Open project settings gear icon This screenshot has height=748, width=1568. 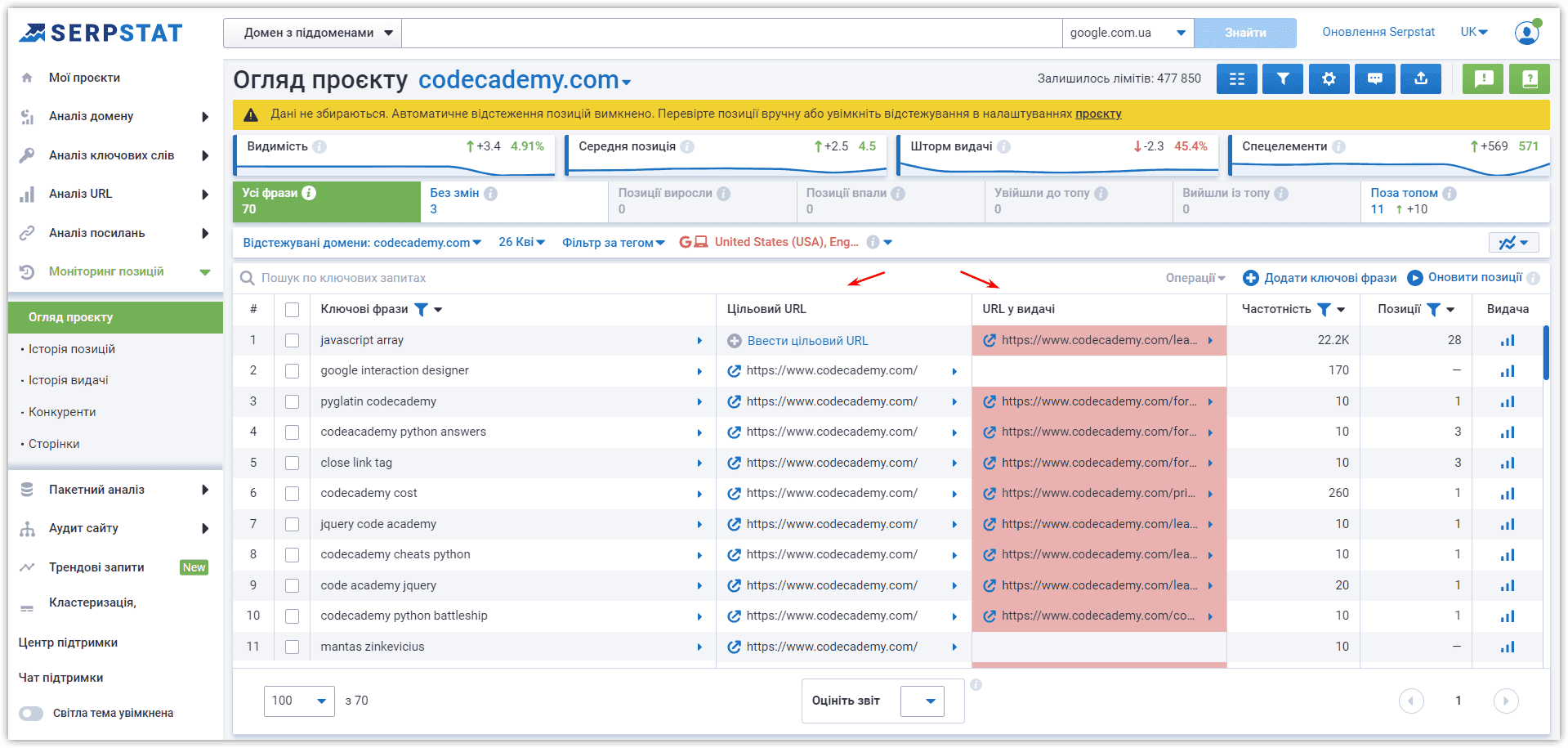click(x=1329, y=79)
